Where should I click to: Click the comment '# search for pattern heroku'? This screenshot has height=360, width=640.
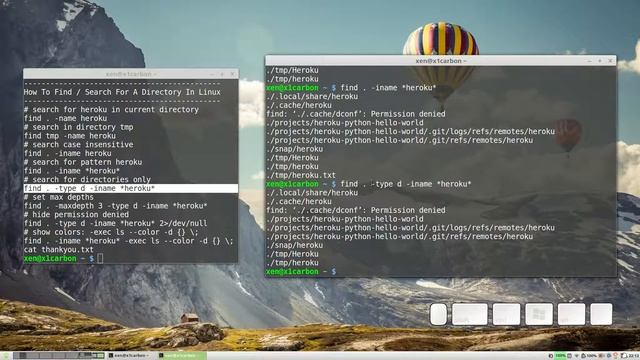coord(83,162)
